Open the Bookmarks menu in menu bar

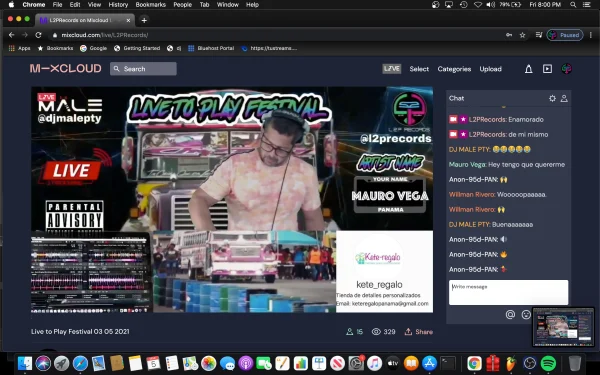pyautogui.click(x=150, y=5)
